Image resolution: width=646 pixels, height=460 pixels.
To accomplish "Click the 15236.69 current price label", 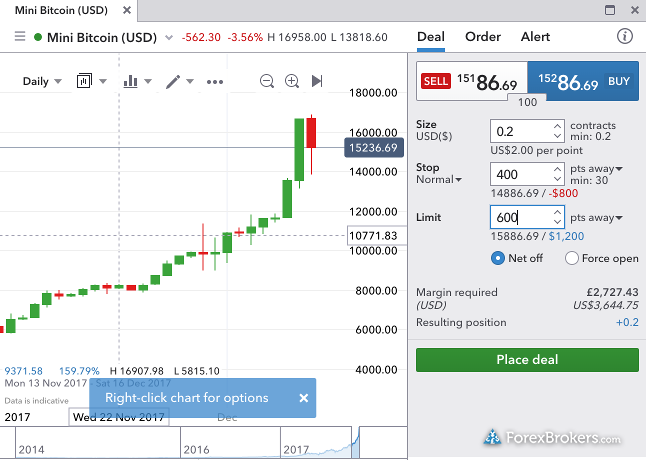I will pos(374,148).
